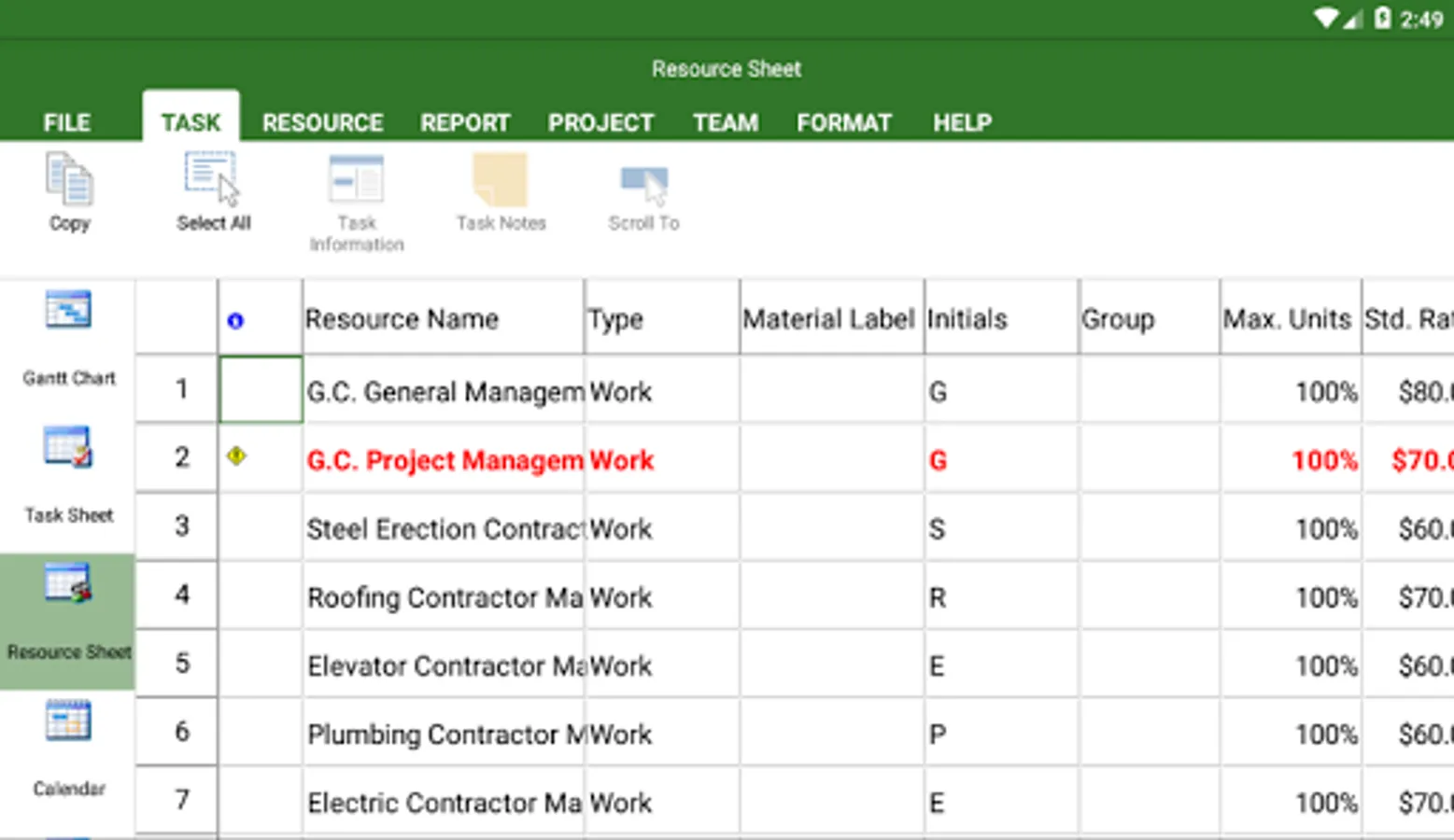The image size is (1454, 840).
Task: Click the blue info indicator column header
Action: [x=235, y=320]
